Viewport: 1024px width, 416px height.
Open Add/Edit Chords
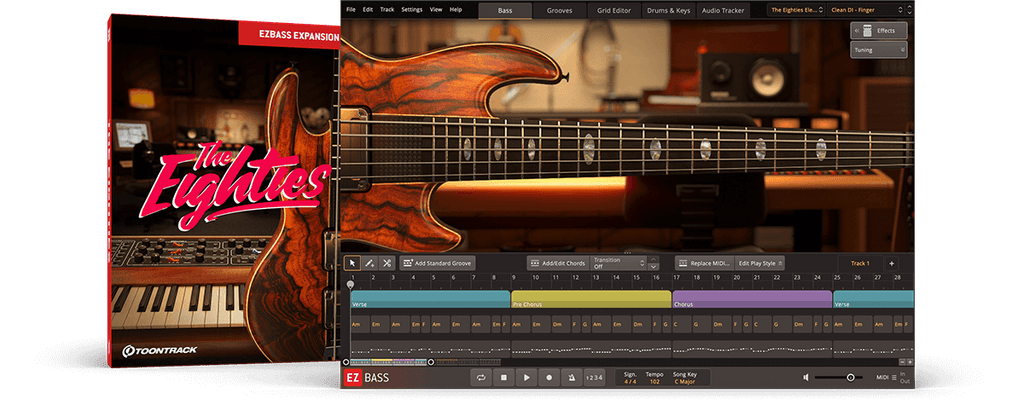pyautogui.click(x=558, y=263)
